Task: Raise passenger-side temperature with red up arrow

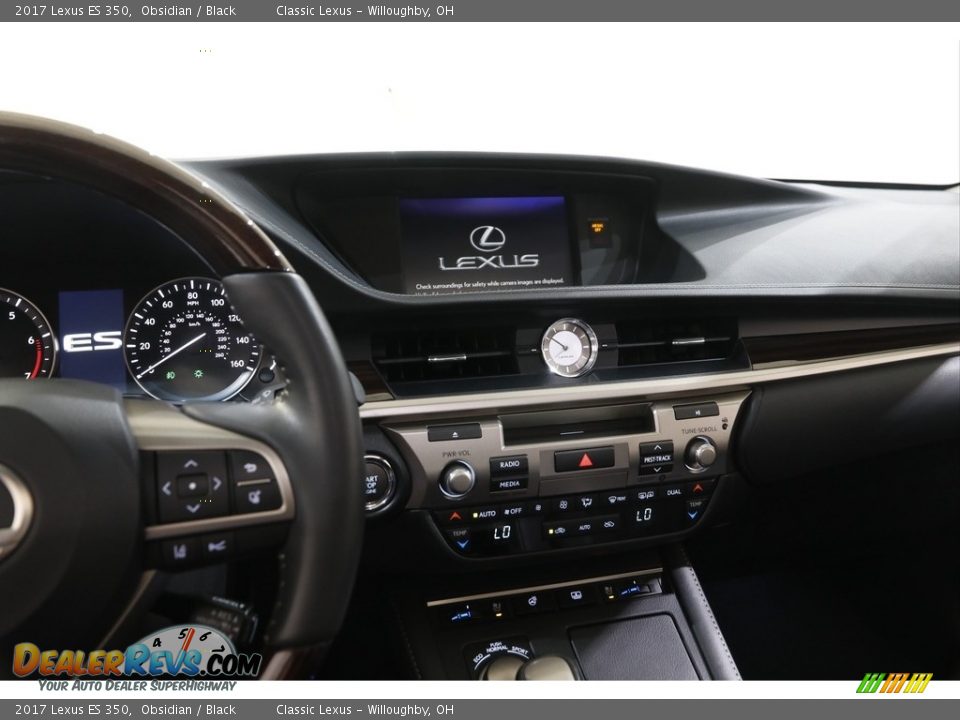Action: [x=698, y=488]
